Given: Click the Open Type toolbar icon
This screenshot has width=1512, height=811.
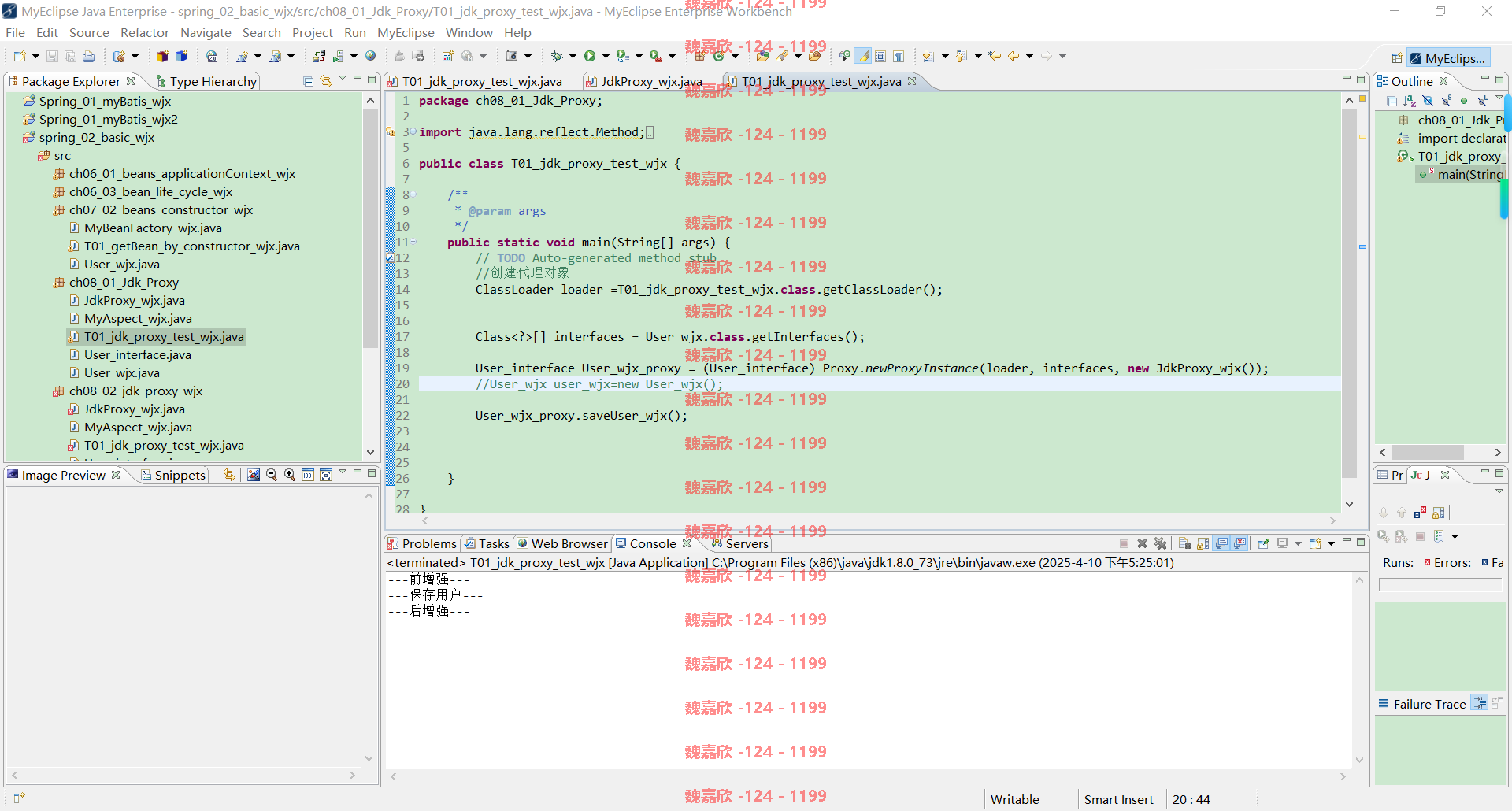Looking at the screenshot, I should pos(762,56).
